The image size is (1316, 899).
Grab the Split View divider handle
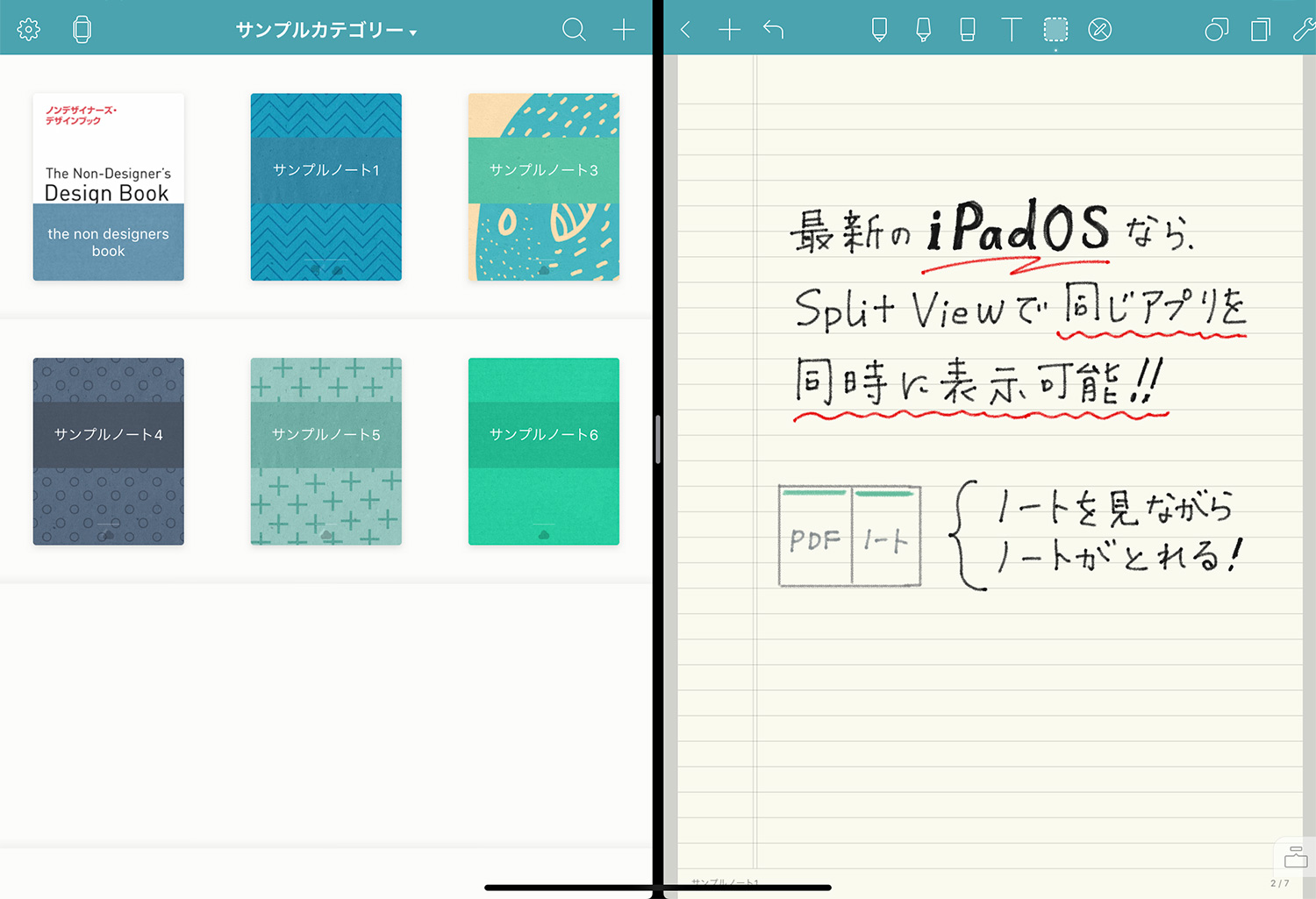[658, 439]
